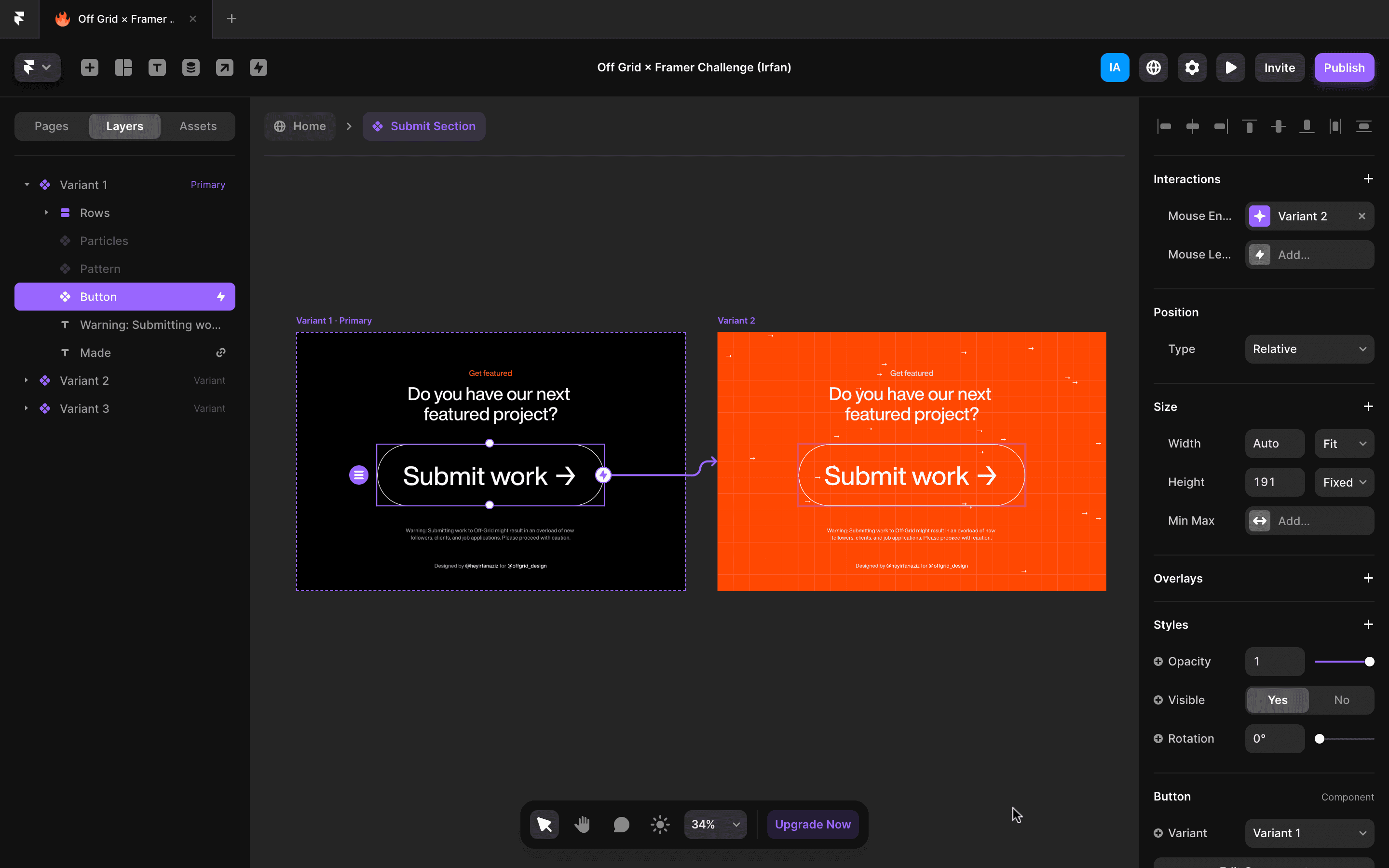Click the Insert plus icon in toolbar

tap(90, 68)
